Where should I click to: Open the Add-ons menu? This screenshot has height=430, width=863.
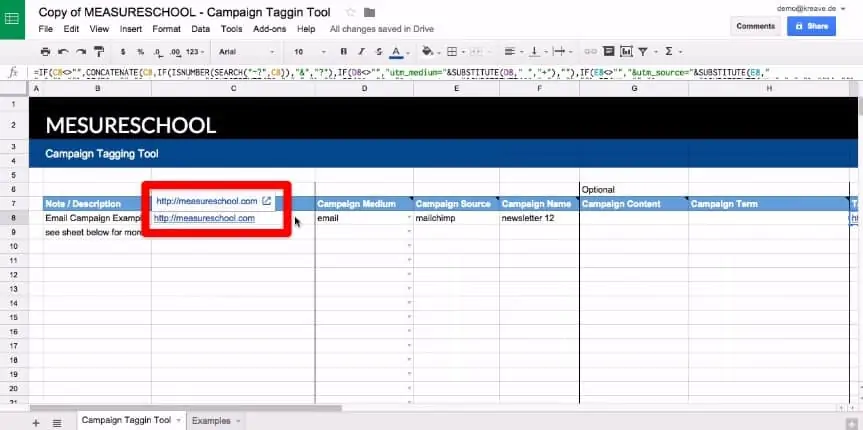[x=269, y=29]
